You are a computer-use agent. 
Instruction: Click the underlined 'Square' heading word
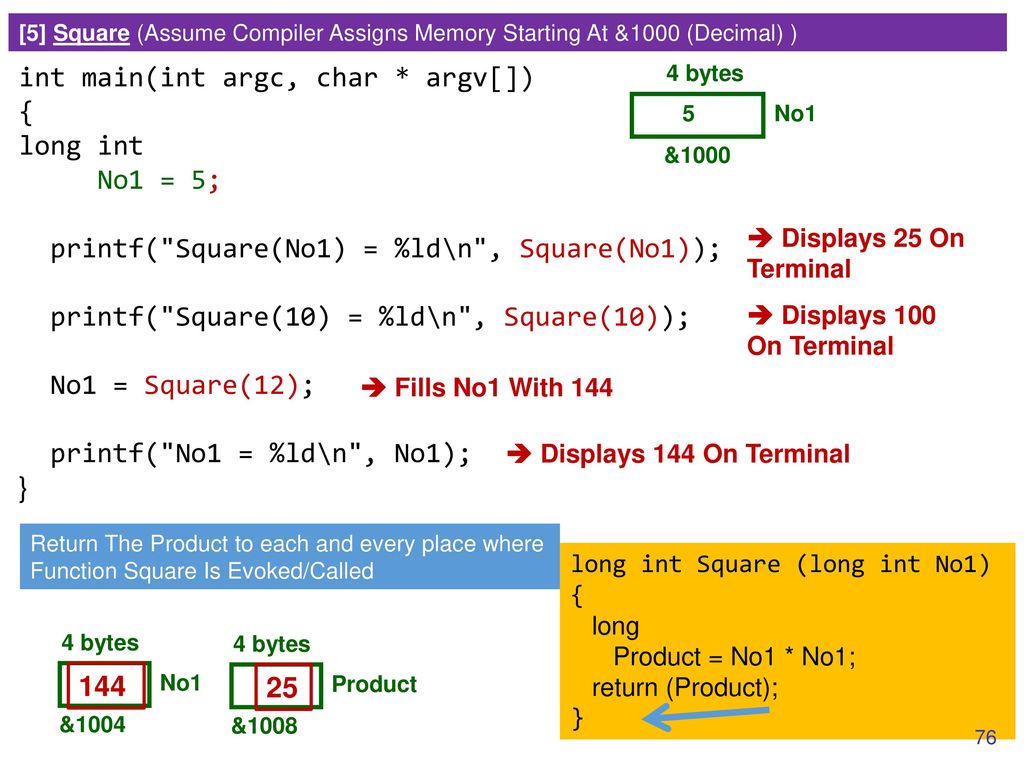click(x=91, y=33)
